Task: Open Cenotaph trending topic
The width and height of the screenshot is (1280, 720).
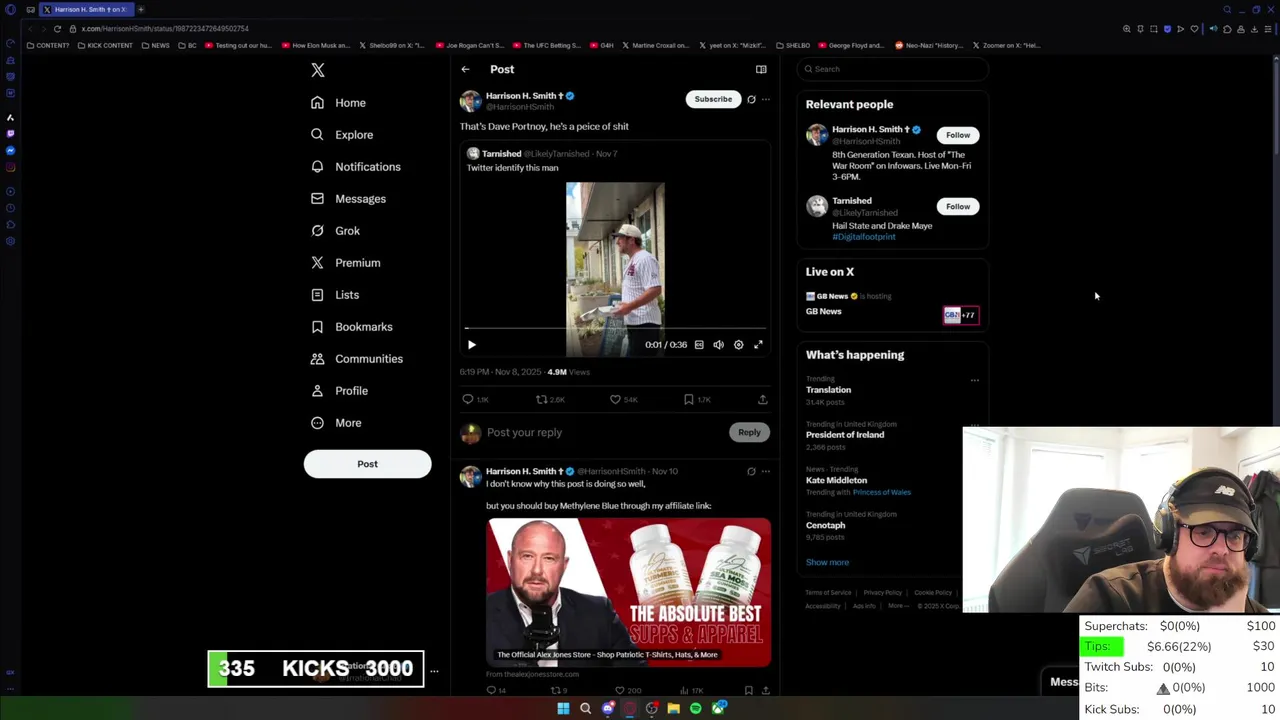Action: click(826, 525)
